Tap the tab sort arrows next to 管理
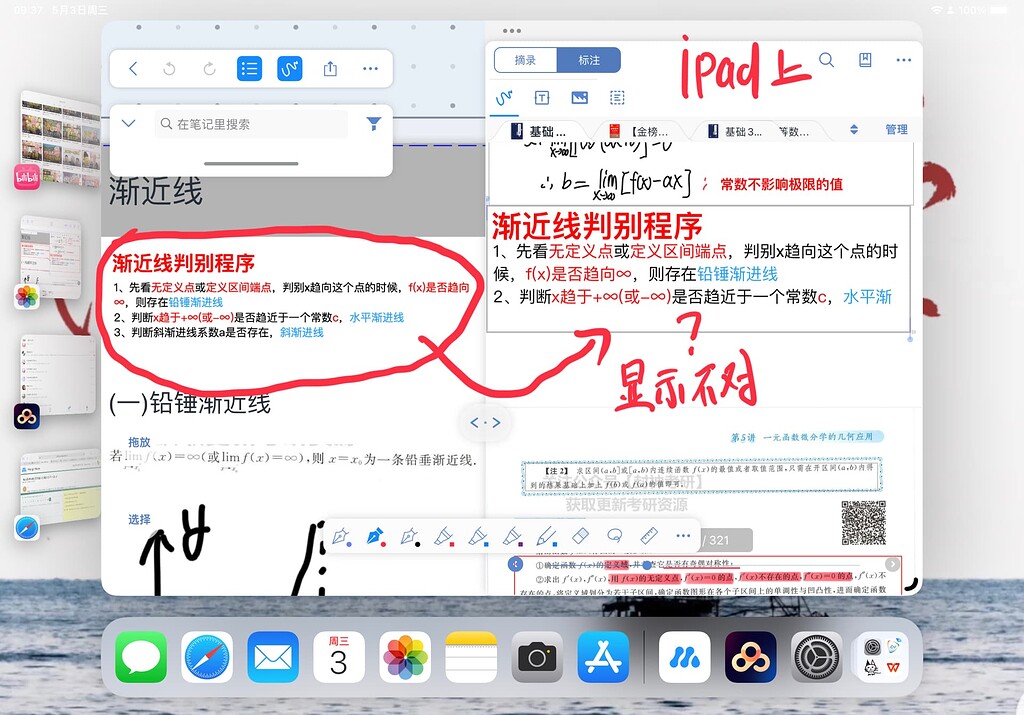1024x715 pixels. click(x=854, y=130)
